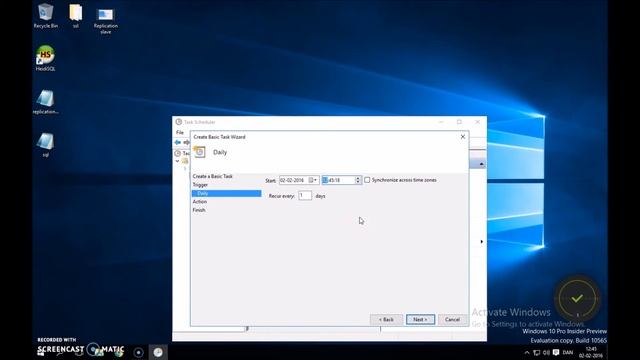Open the Action Center notification icon
Image resolution: width=640 pixels, height=360 pixels.
pos(556,353)
